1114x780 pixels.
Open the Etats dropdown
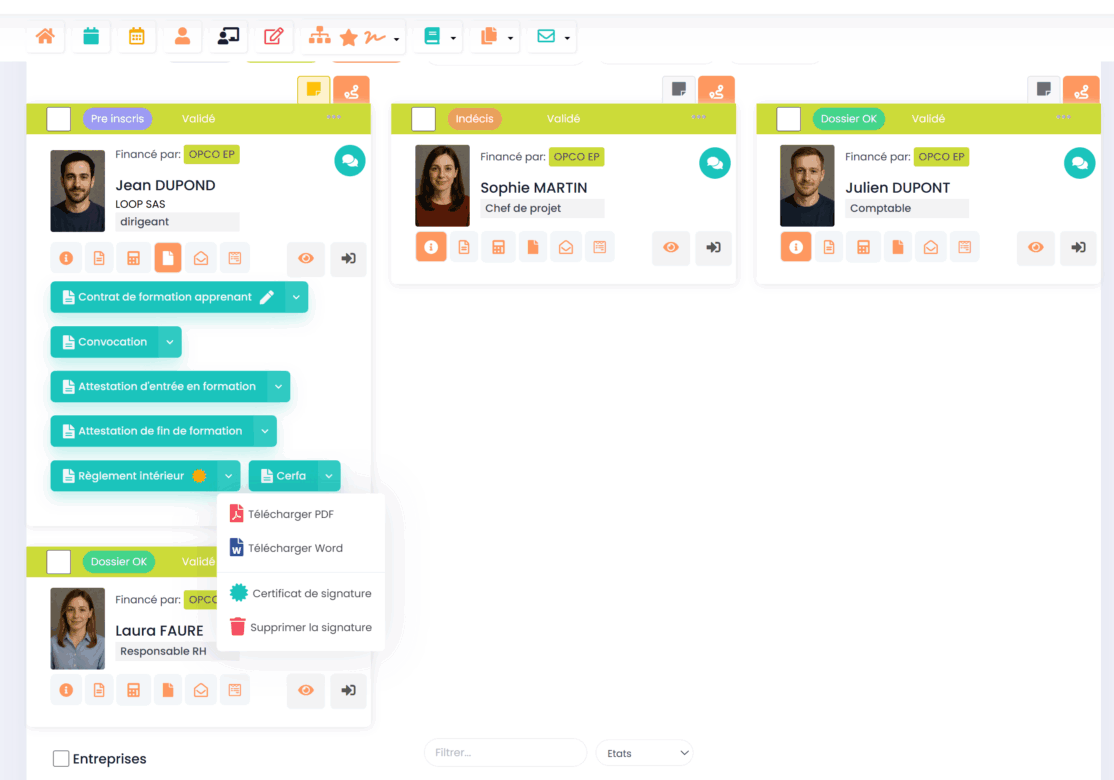[x=644, y=753]
